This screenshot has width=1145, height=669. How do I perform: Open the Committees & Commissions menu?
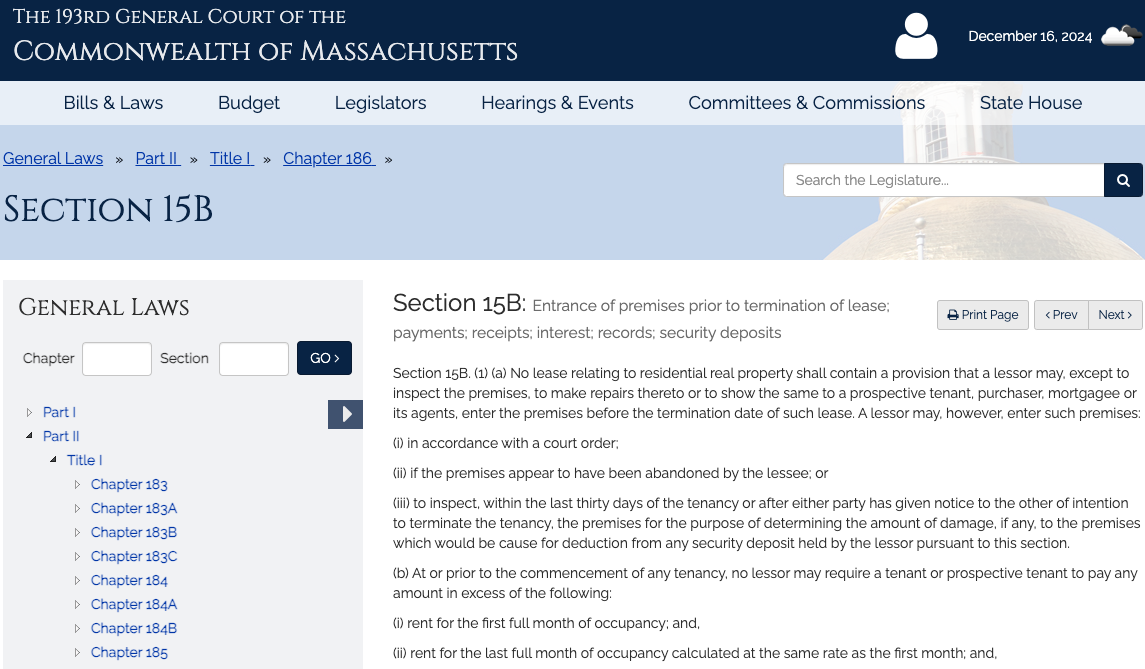[806, 103]
